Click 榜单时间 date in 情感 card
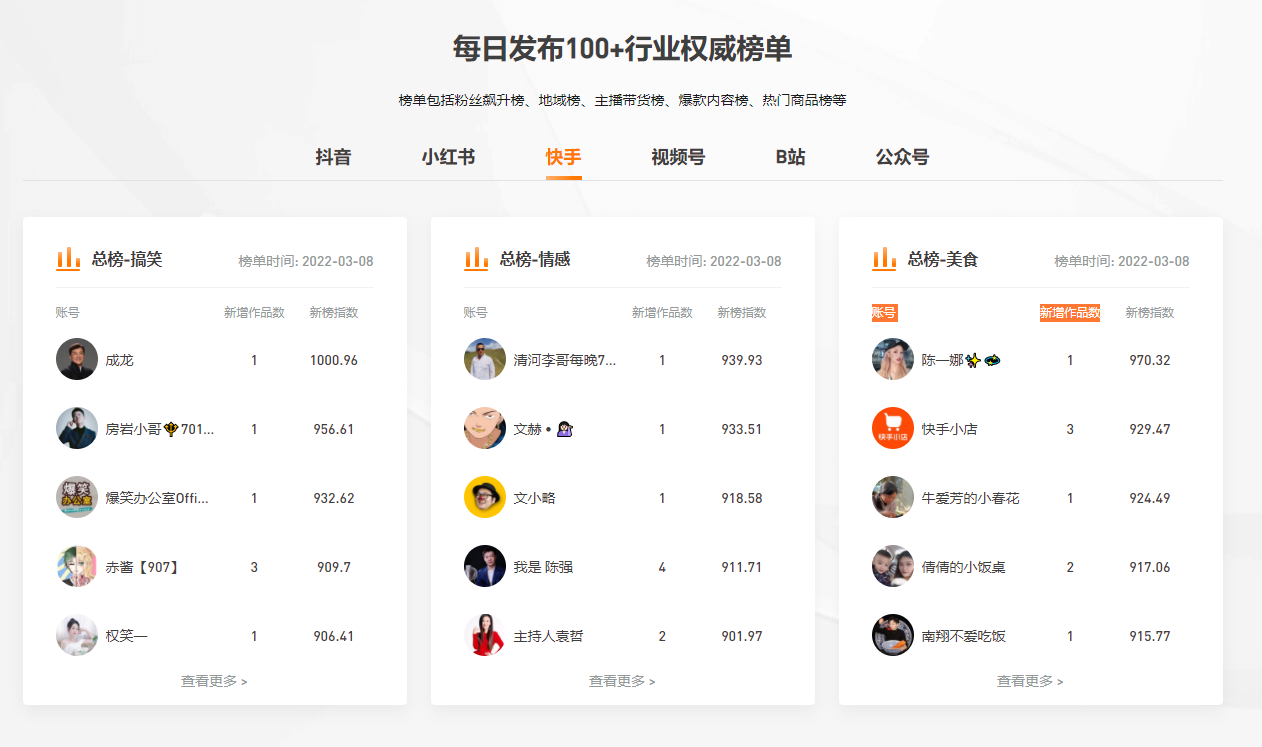1262x747 pixels. [x=713, y=261]
